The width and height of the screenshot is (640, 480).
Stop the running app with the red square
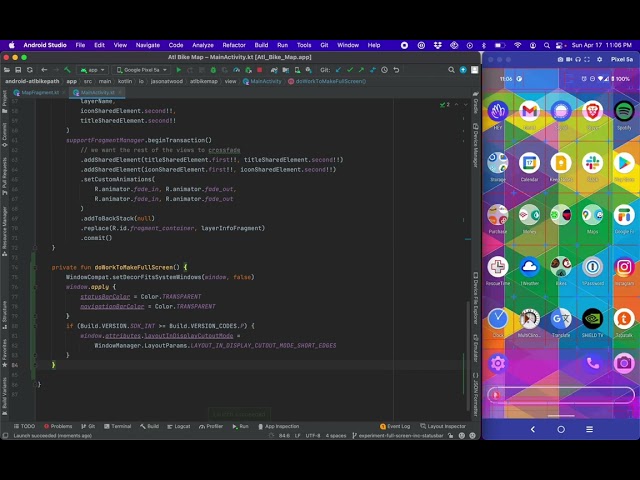click(259, 70)
